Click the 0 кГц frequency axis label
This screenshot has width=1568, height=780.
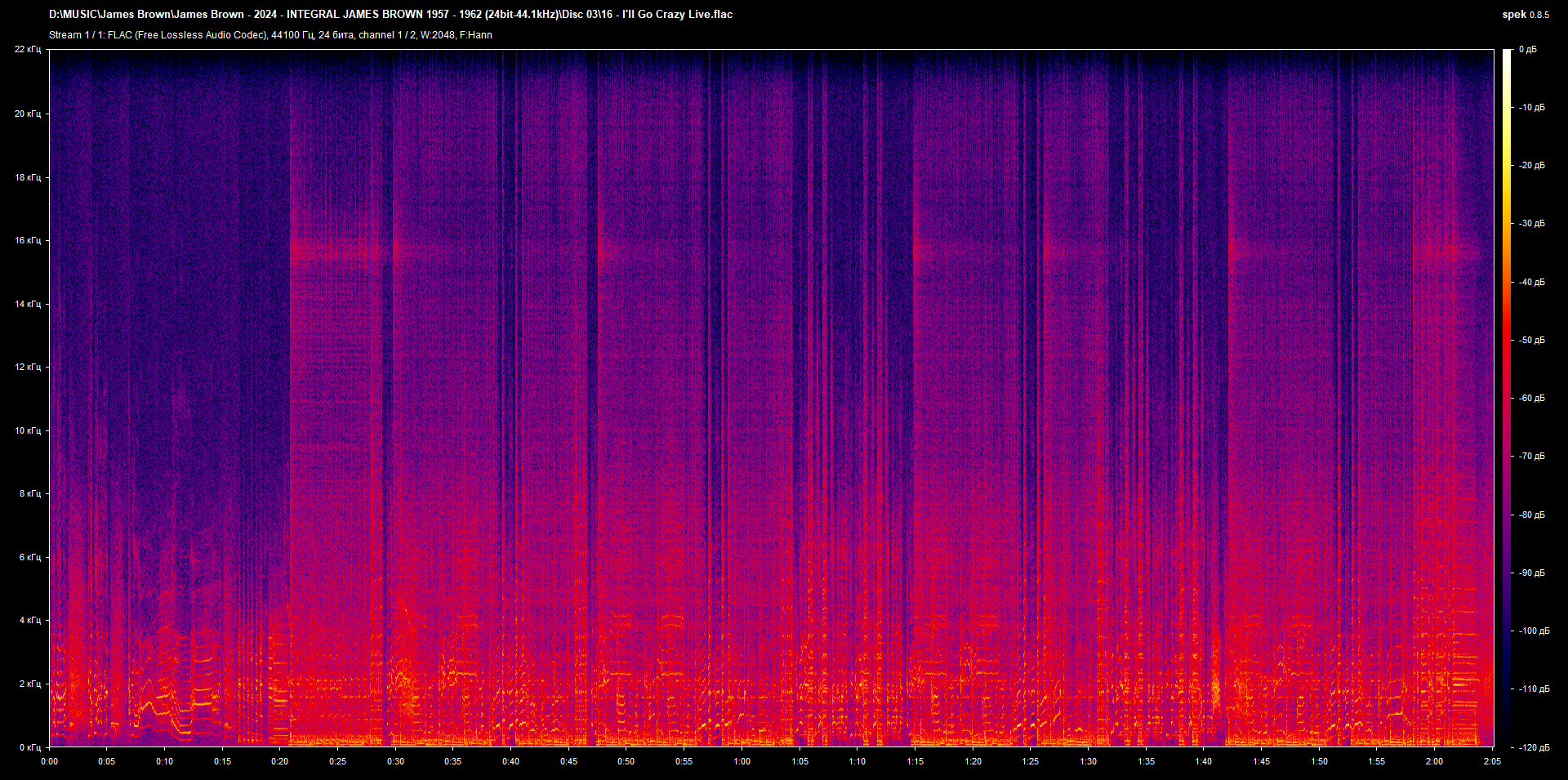(x=30, y=747)
